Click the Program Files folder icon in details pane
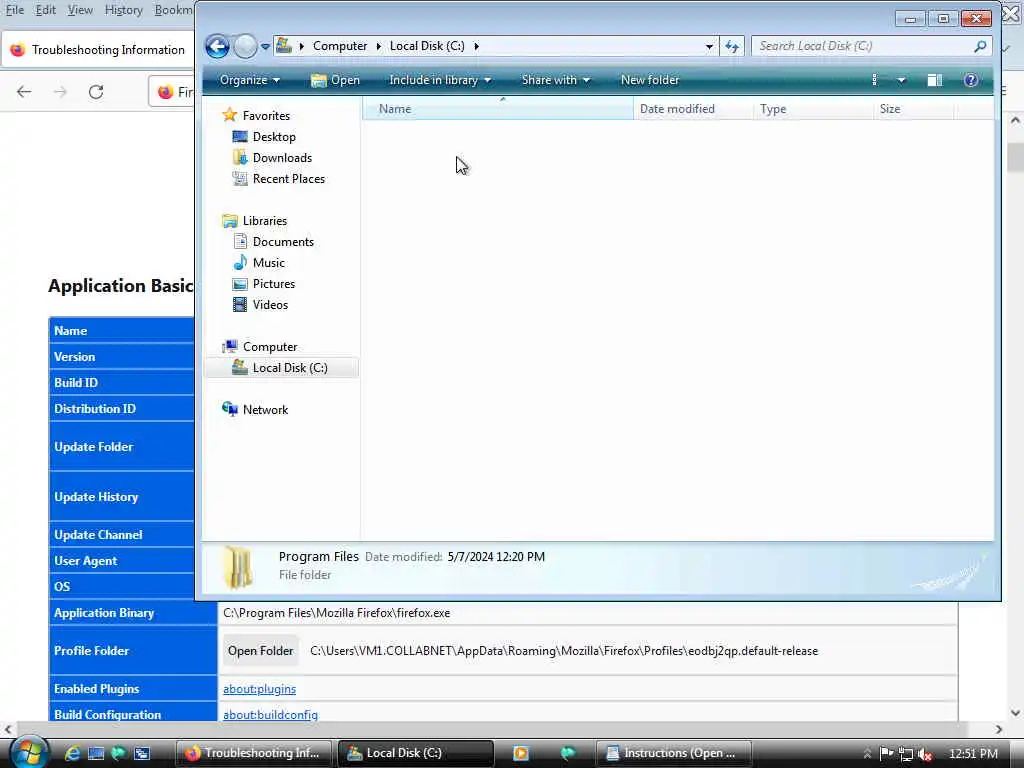The image size is (1024, 768). [x=237, y=567]
